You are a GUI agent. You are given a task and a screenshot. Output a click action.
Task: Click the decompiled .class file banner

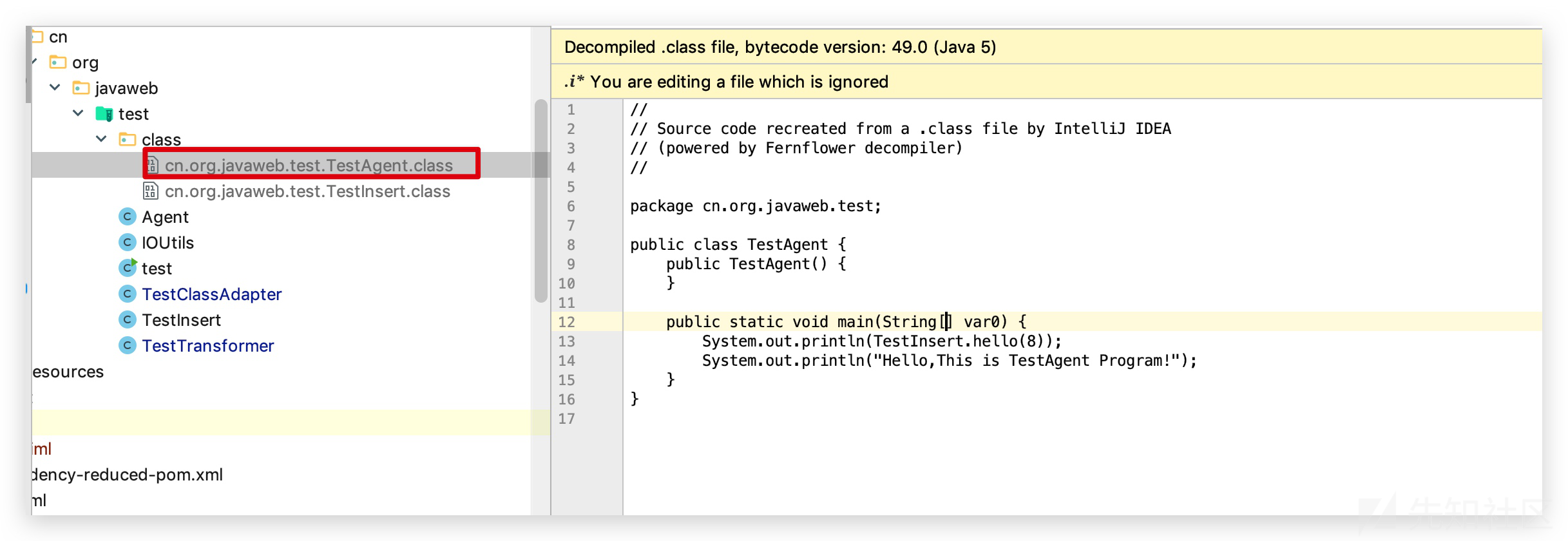[x=1046, y=47]
